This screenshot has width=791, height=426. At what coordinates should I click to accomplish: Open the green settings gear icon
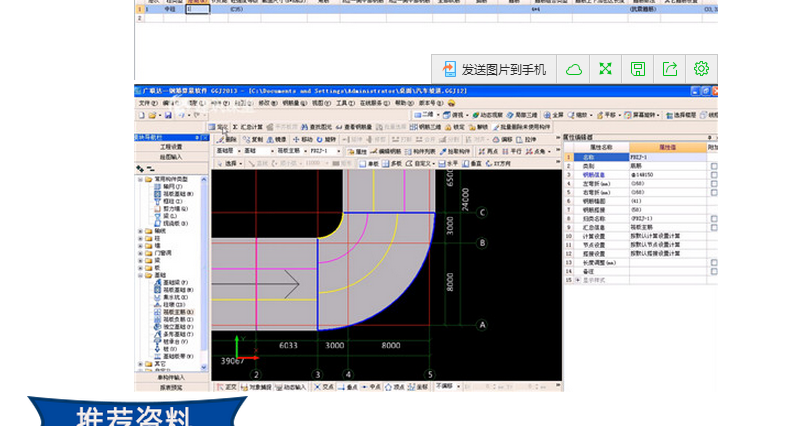[x=701, y=69]
